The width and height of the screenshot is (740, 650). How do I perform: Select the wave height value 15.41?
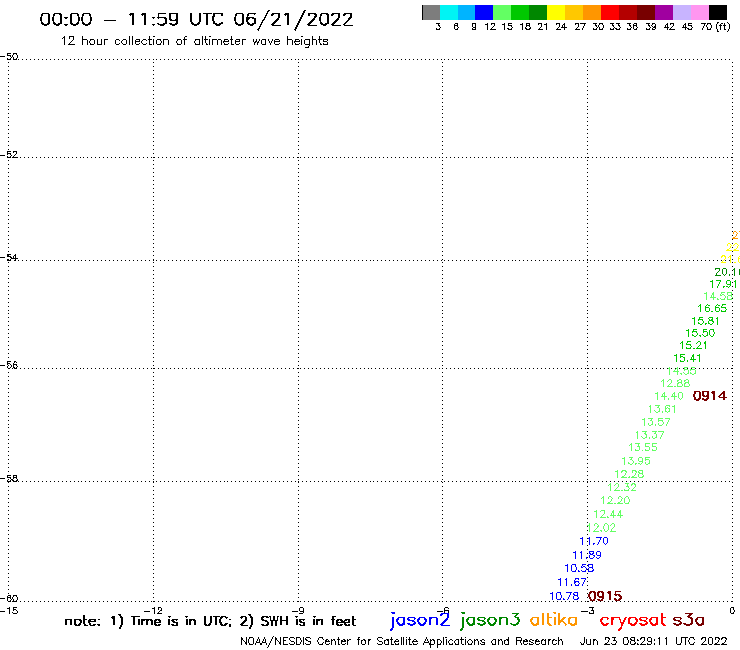(x=687, y=358)
